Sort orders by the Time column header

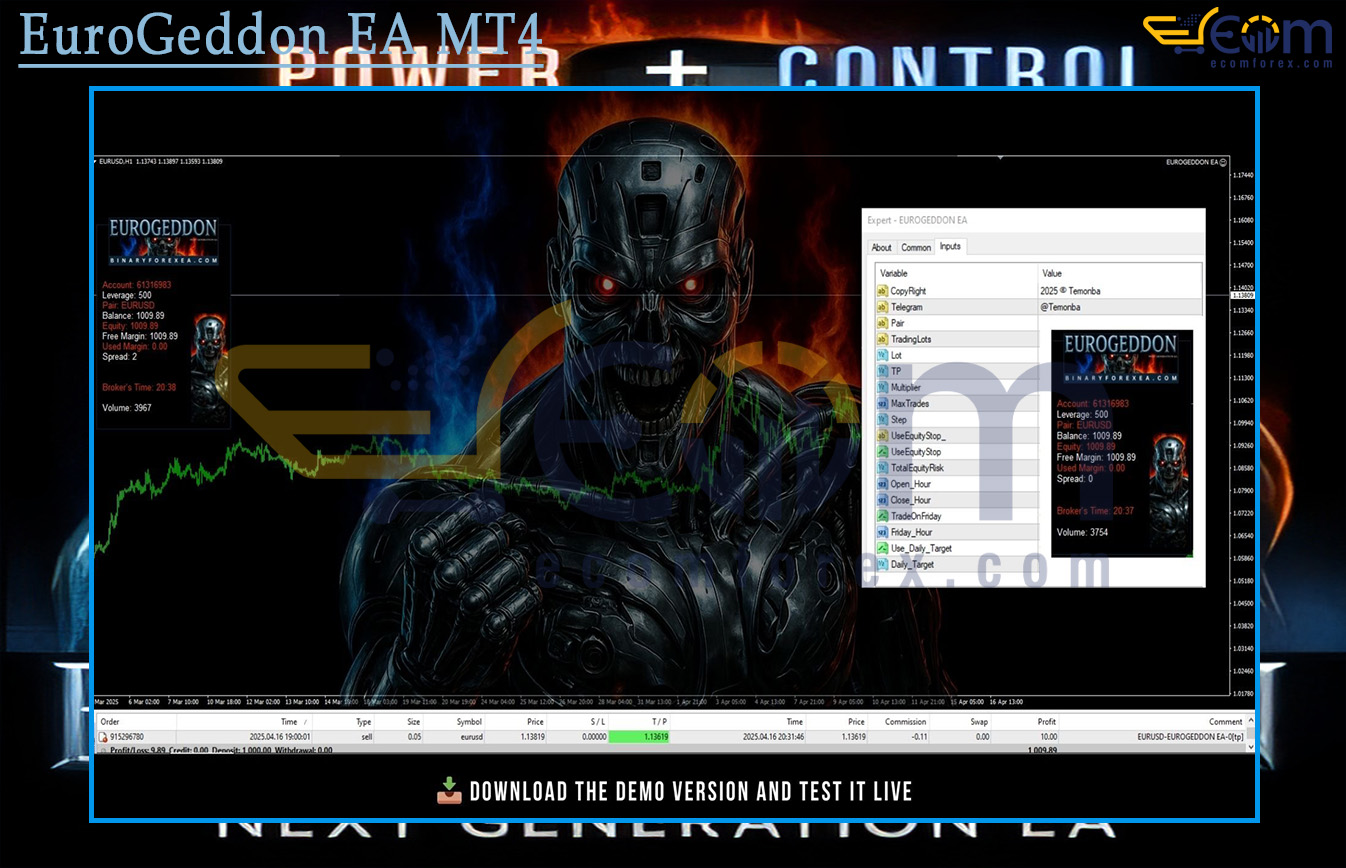tap(289, 721)
